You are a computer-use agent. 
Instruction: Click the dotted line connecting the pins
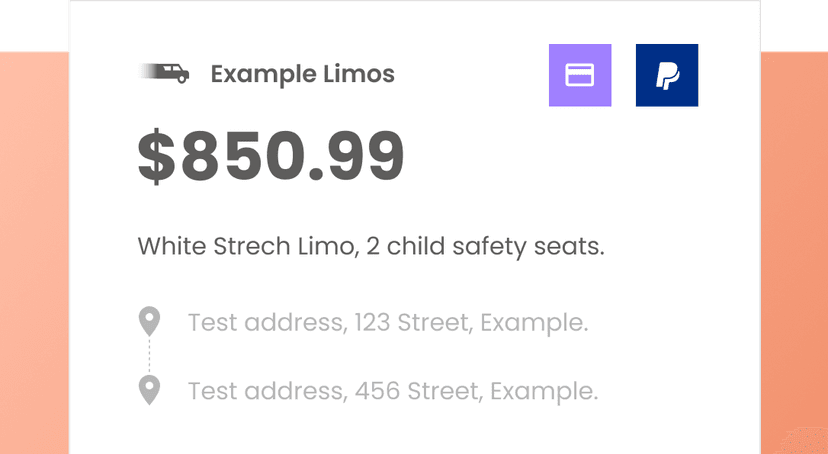pyautogui.click(x=149, y=355)
